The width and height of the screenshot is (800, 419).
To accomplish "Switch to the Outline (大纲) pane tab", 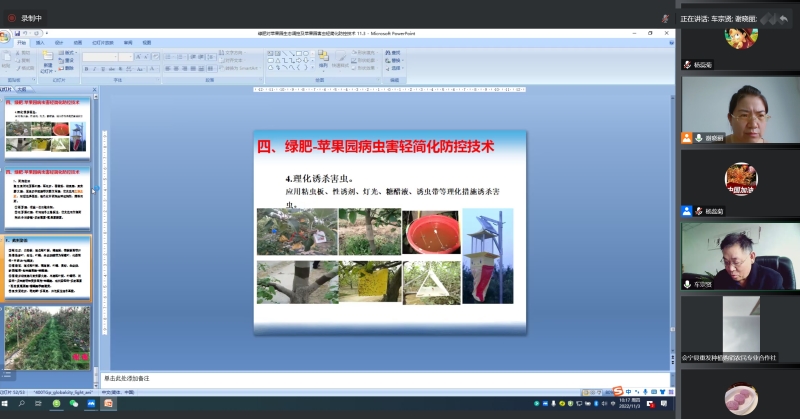I will coord(22,89).
